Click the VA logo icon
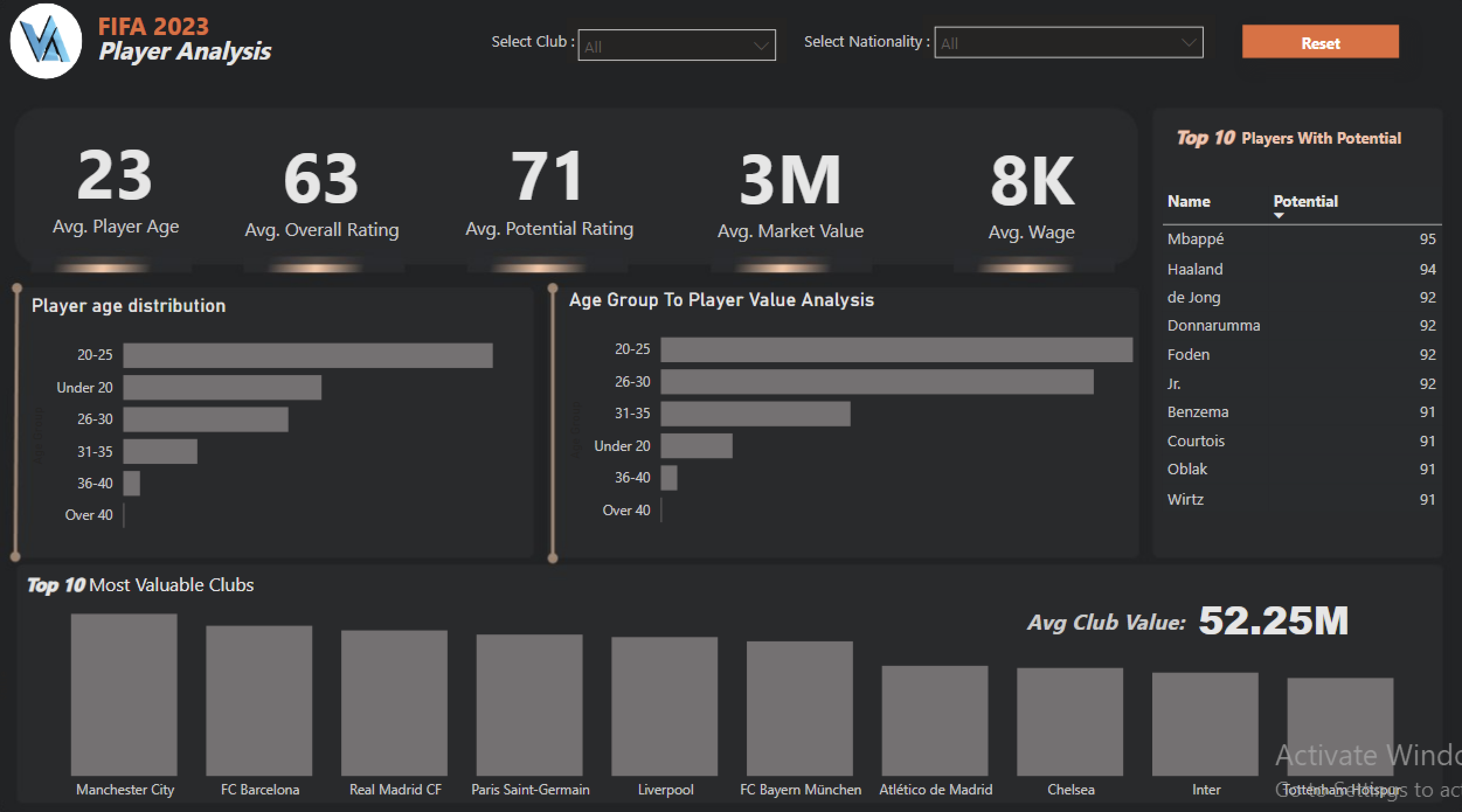This screenshot has height=812, width=1462. pos(46,41)
